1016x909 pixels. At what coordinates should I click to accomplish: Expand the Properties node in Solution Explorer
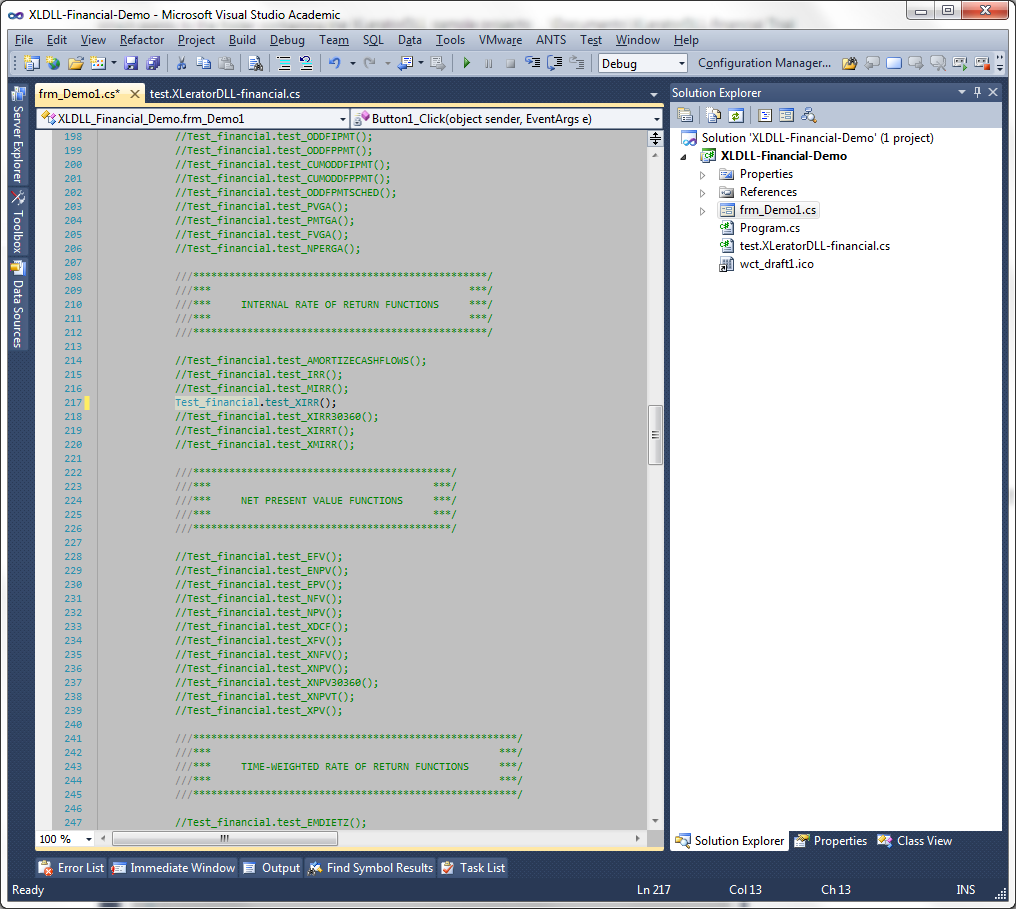[702, 175]
